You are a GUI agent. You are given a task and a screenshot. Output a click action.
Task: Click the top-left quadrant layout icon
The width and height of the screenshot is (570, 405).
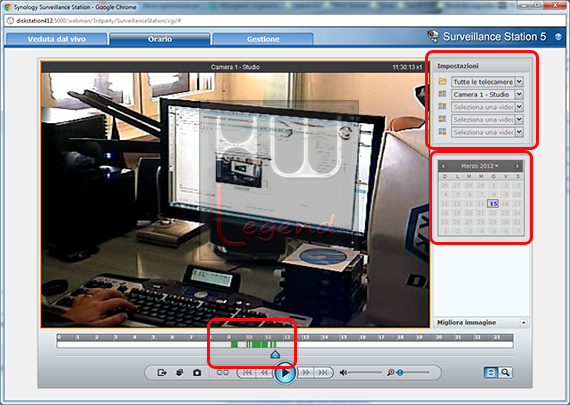pyautogui.click(x=442, y=94)
